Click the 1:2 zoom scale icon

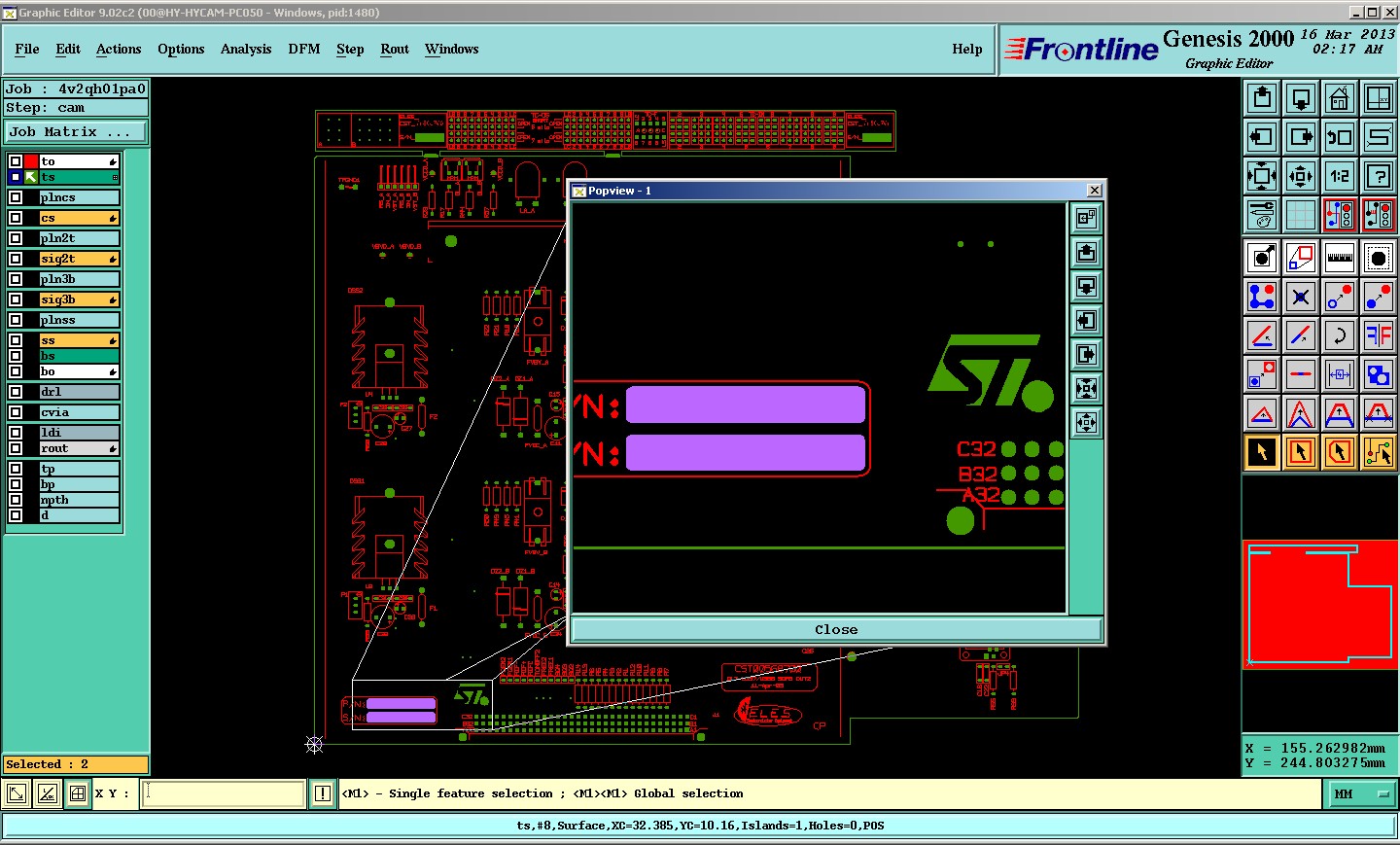point(1340,176)
